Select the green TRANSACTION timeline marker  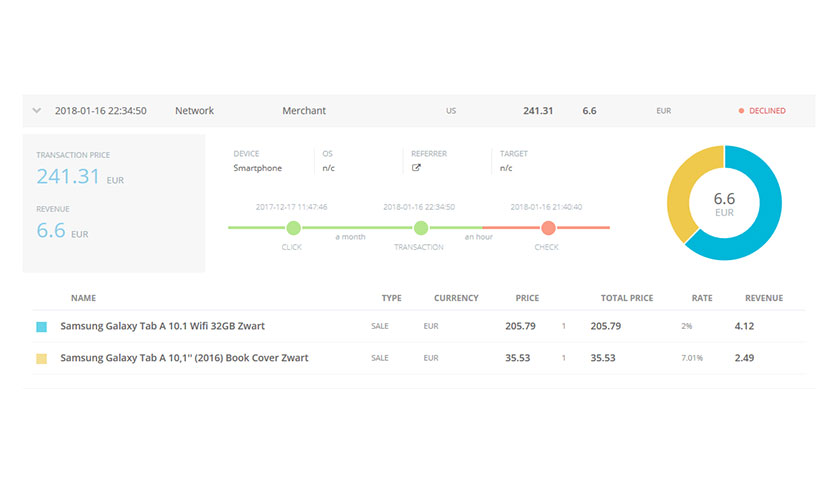tap(421, 228)
